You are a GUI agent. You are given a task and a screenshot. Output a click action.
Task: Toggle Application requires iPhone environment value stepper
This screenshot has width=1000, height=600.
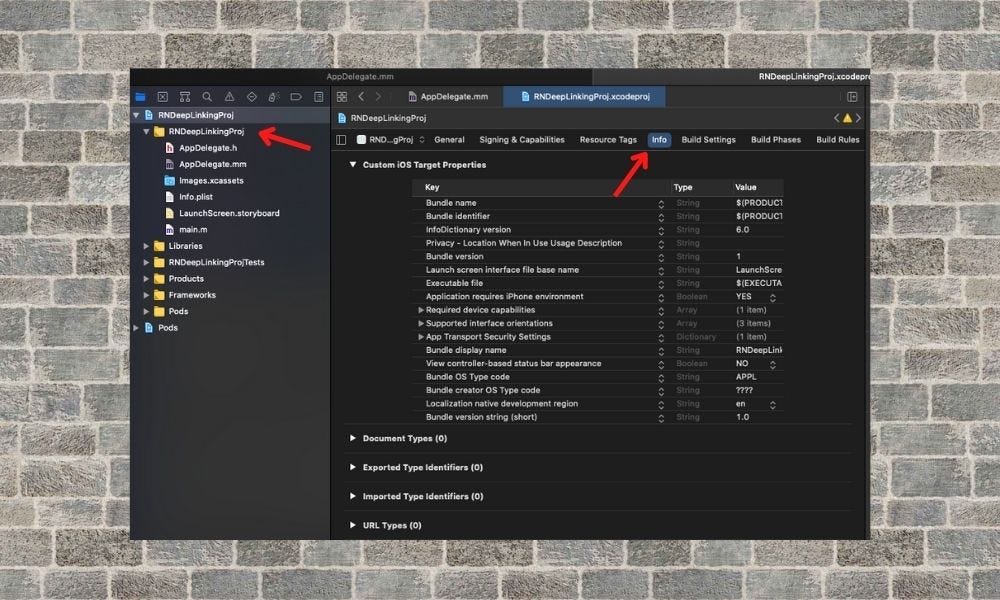[772, 297]
